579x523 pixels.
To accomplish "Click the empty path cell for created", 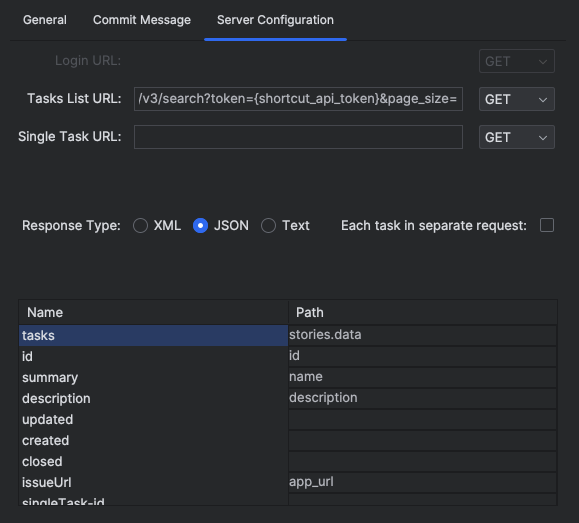I will coord(422,441).
